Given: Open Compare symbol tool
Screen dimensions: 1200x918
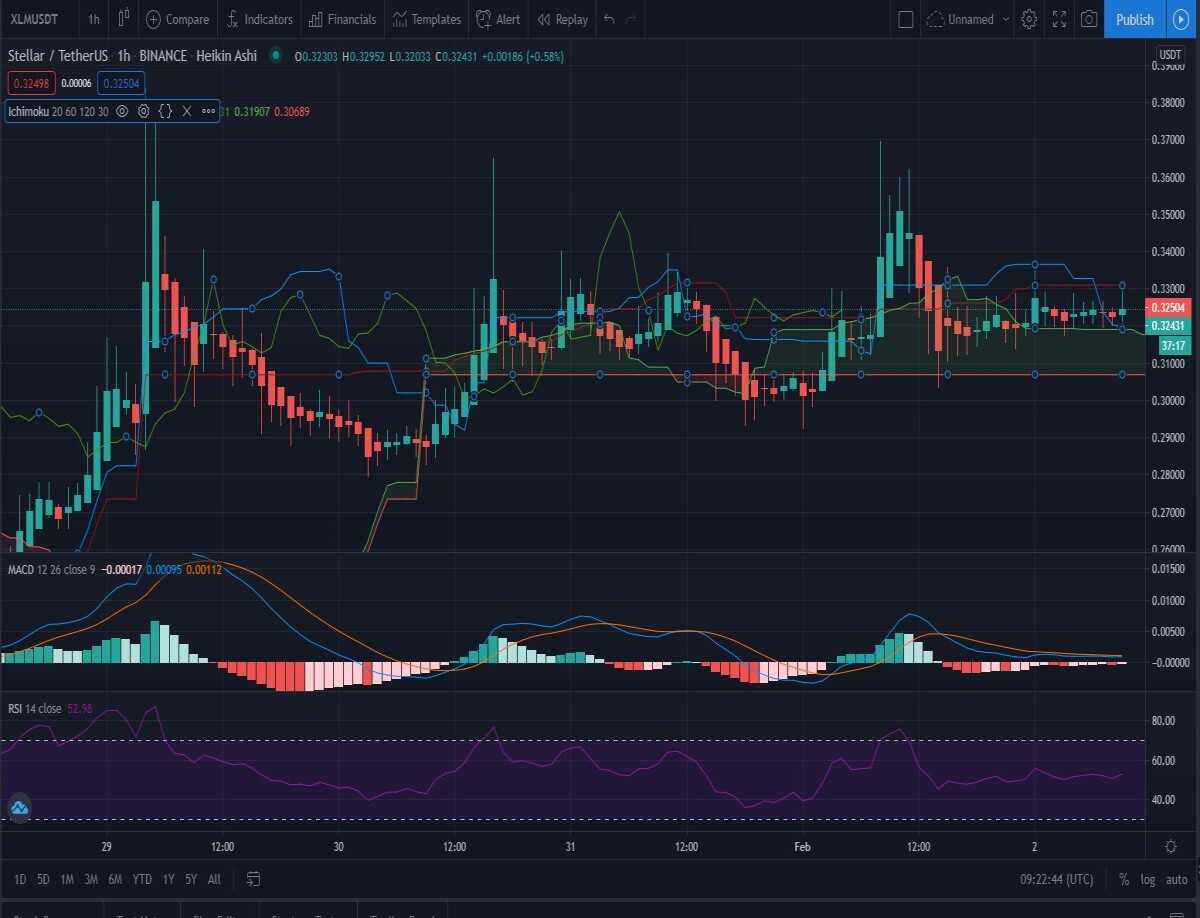Looking at the screenshot, I should point(178,19).
